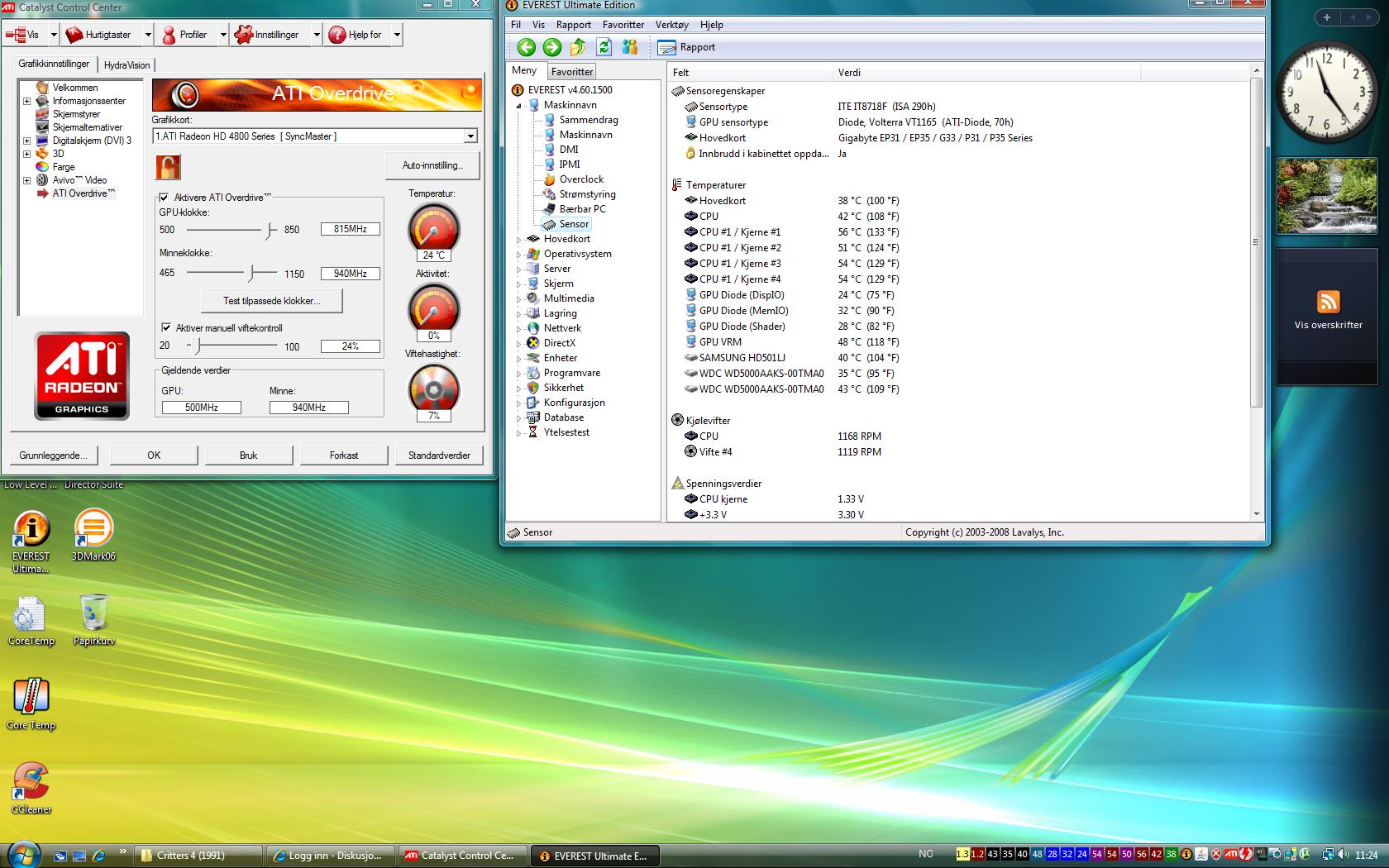This screenshot has height=868, width=1389.
Task: Open the Papirkurv recycle bin
Action: tap(93, 620)
